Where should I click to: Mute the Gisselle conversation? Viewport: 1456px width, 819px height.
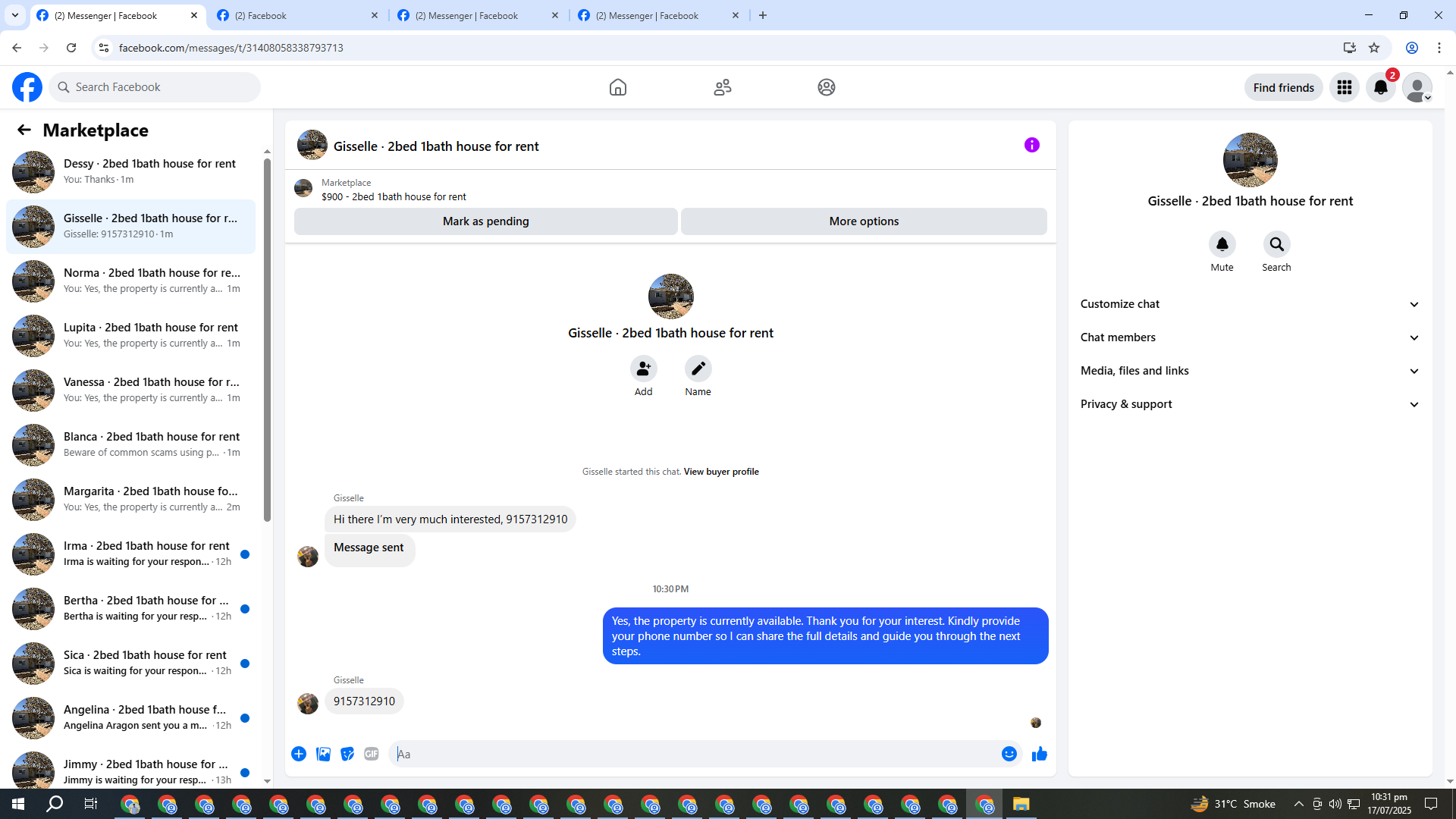click(x=1222, y=244)
